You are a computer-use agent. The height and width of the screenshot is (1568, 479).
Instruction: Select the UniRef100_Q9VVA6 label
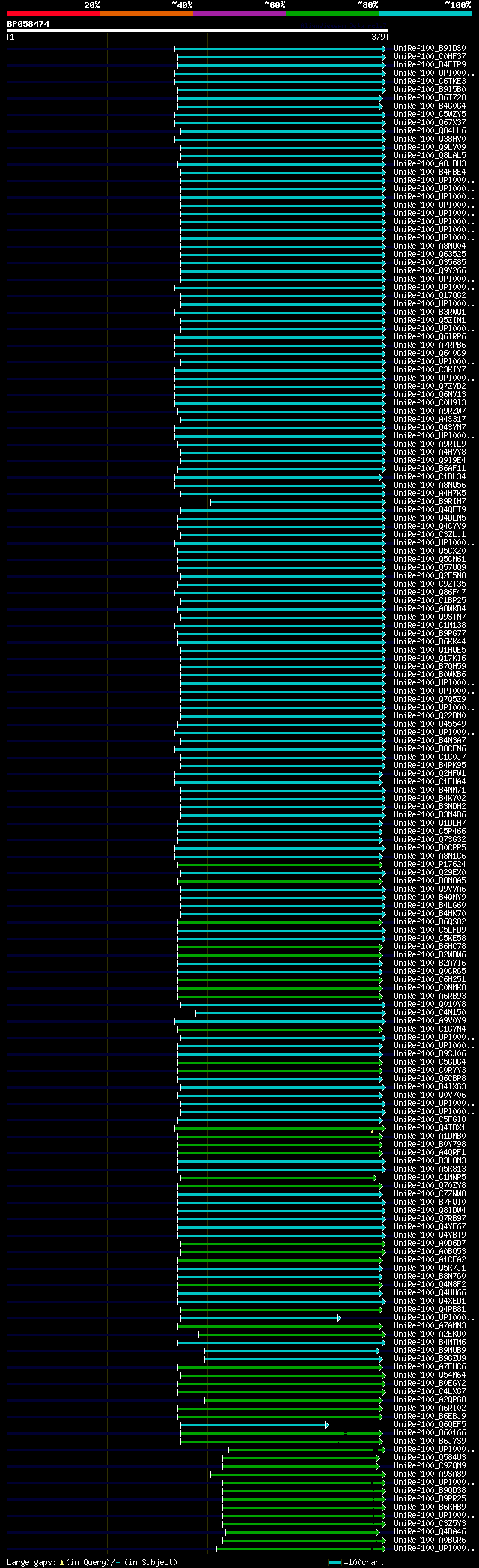tap(430, 889)
